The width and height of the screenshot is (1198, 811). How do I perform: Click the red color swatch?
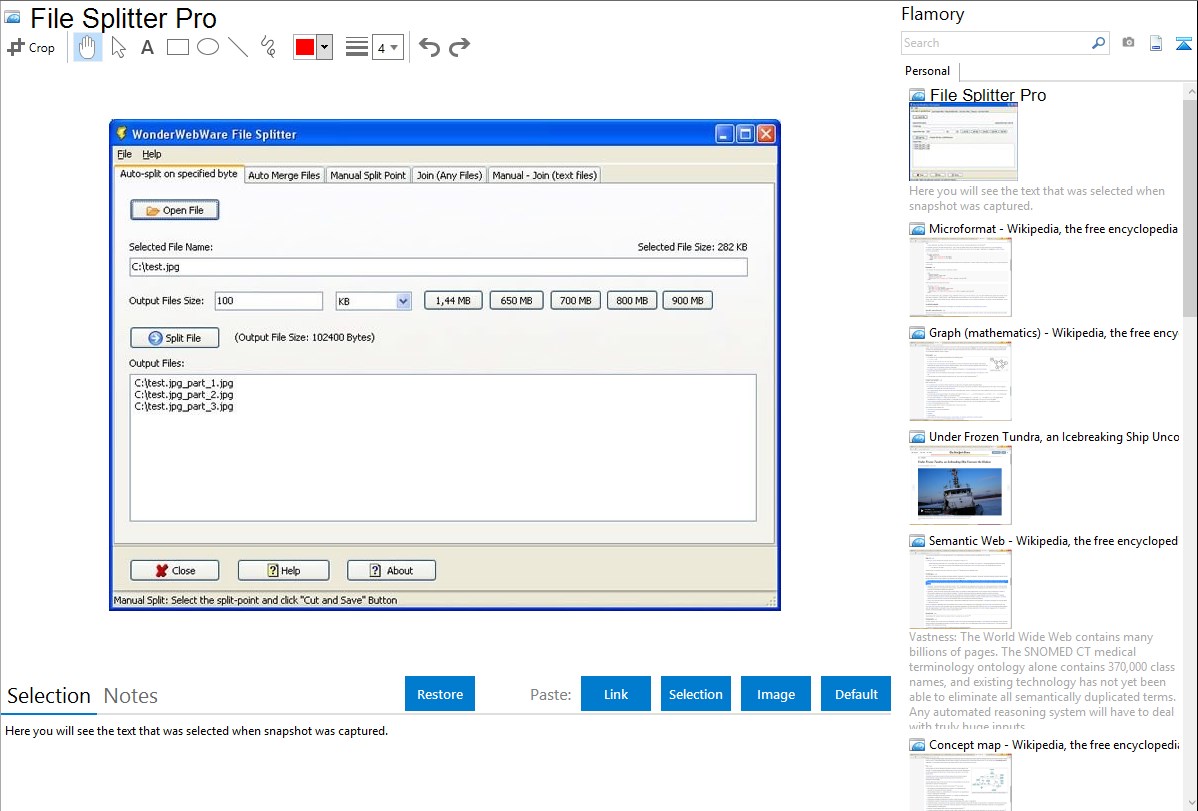[x=305, y=47]
